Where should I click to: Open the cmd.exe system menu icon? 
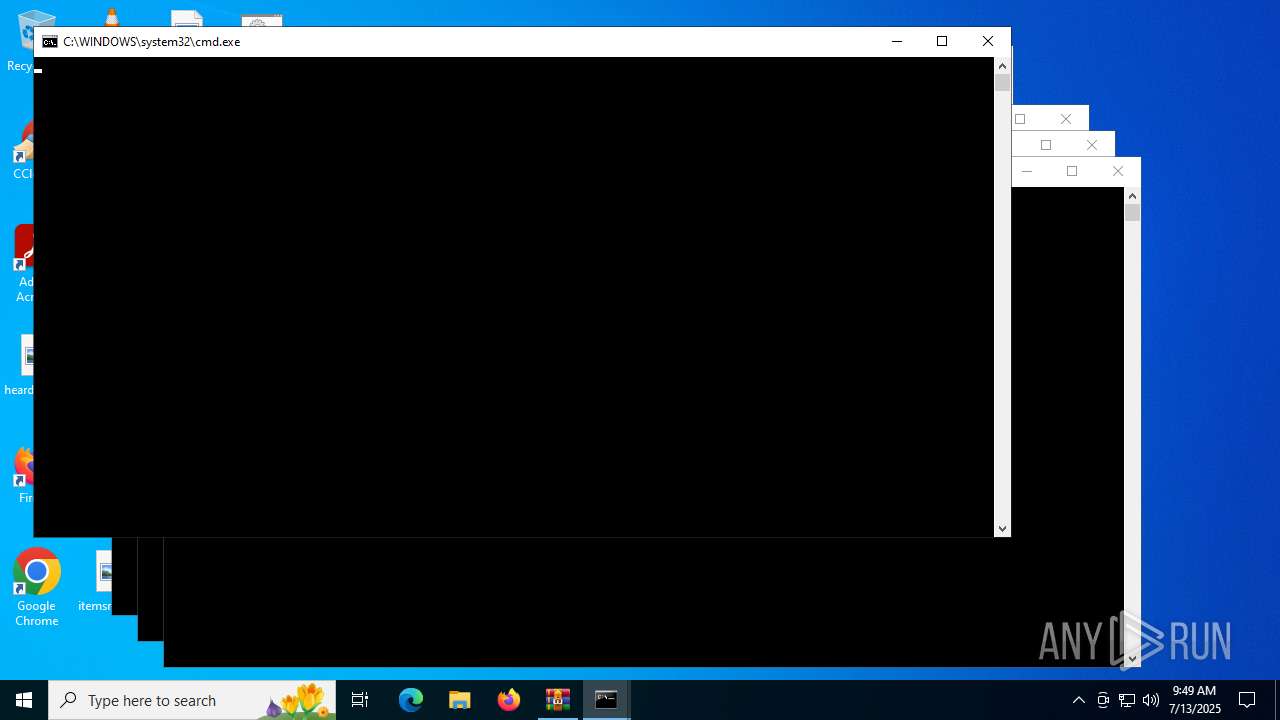tap(49, 42)
